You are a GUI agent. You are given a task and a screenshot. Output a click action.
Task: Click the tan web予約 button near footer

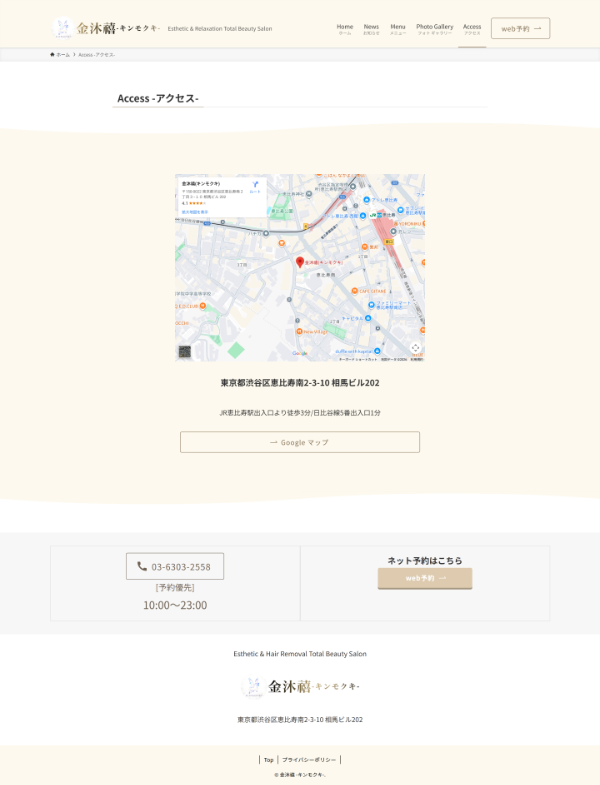click(424, 578)
